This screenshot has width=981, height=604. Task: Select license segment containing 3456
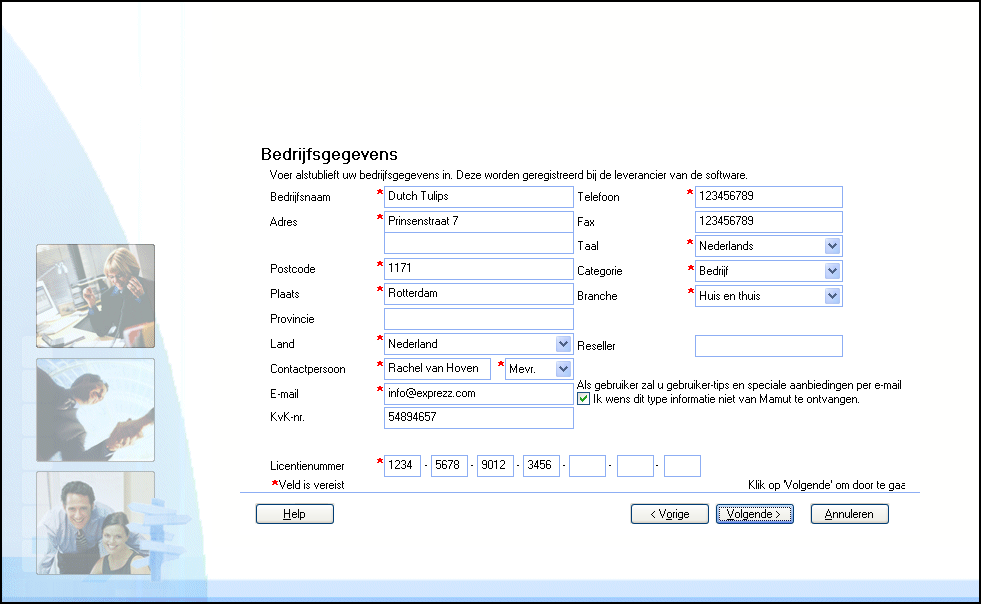[x=541, y=466]
